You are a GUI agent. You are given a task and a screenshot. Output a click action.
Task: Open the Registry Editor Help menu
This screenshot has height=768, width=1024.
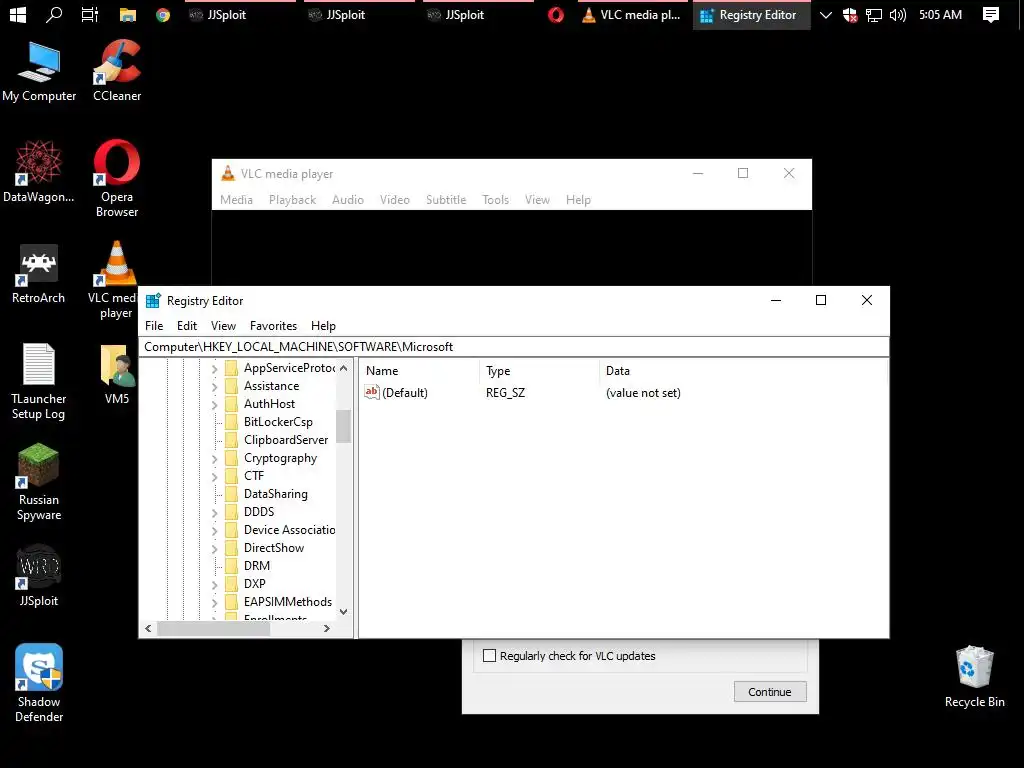point(323,325)
